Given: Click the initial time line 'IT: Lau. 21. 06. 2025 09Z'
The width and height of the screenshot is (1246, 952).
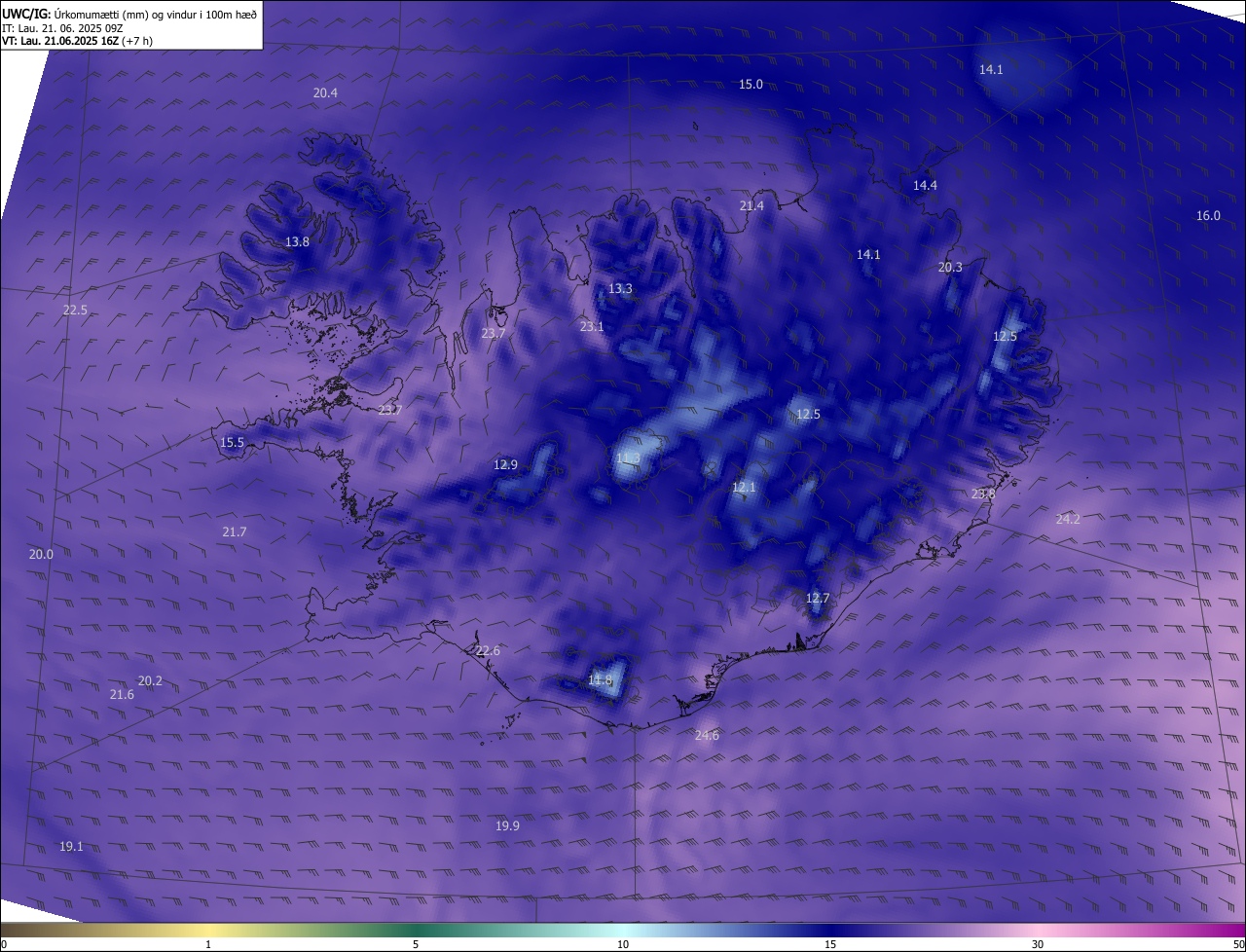Looking at the screenshot, I should pos(62,27).
